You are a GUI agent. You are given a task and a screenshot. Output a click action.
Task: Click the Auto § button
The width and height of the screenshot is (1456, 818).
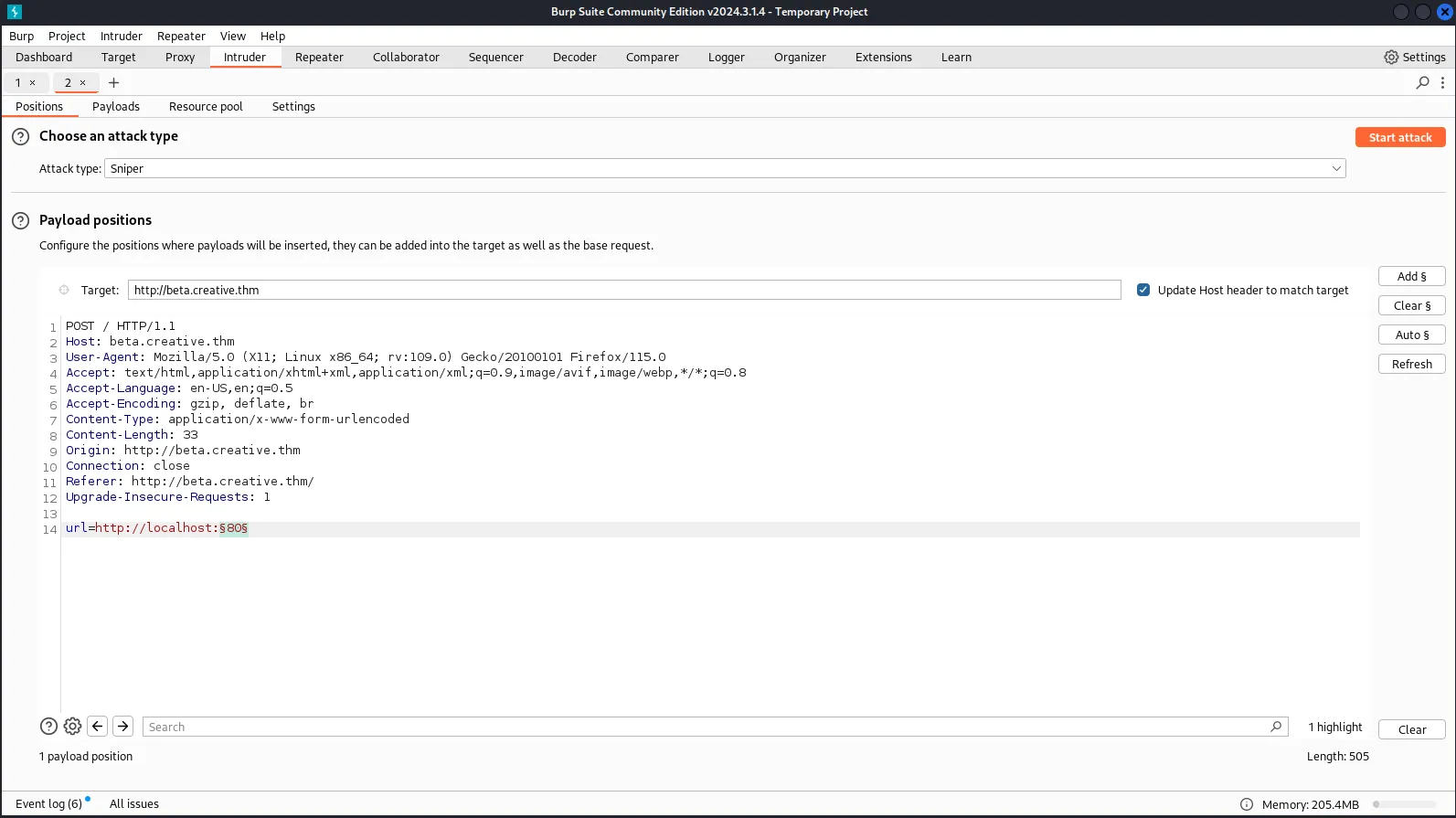(x=1411, y=335)
